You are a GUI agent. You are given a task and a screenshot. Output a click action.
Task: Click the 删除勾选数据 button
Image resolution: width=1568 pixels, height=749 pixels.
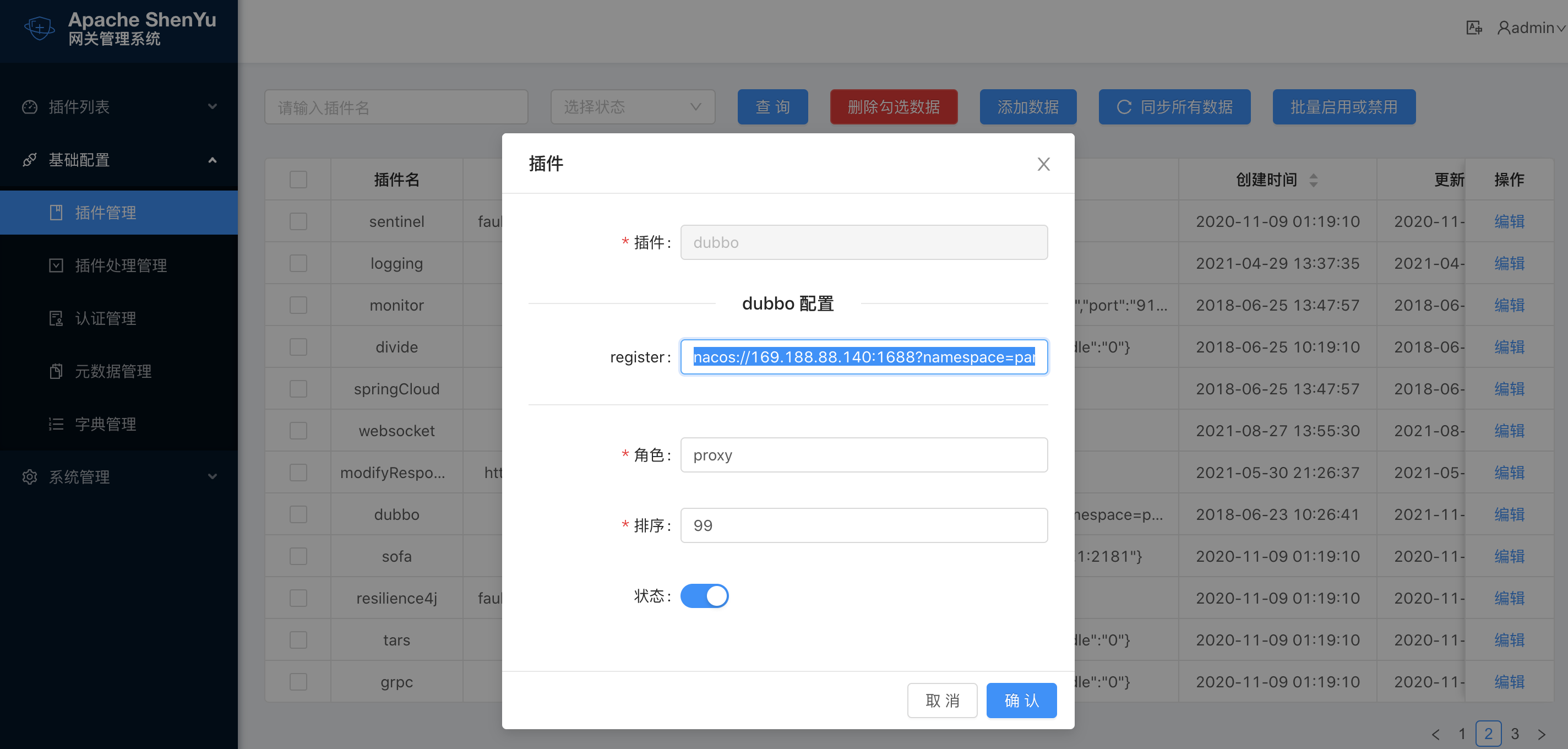coord(894,107)
